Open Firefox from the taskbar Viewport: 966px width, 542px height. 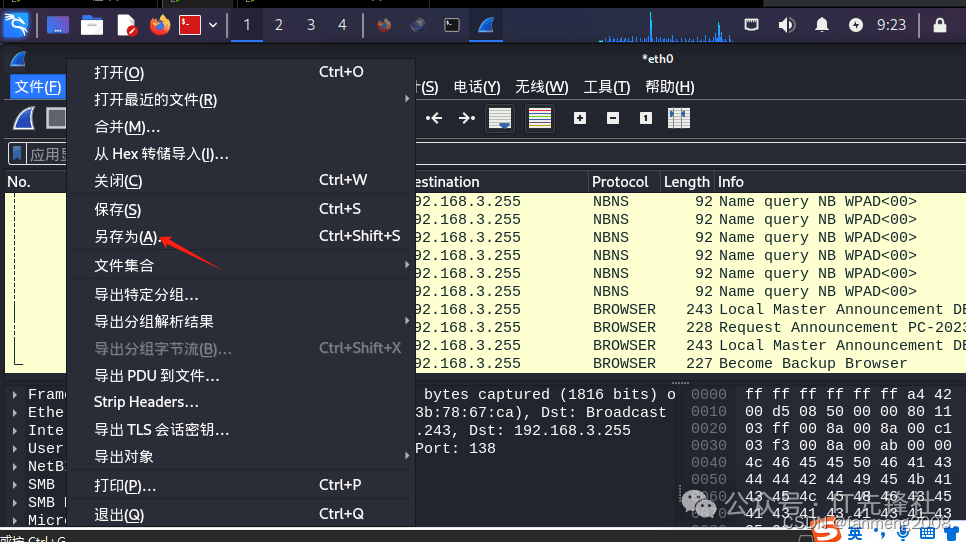(x=160, y=25)
